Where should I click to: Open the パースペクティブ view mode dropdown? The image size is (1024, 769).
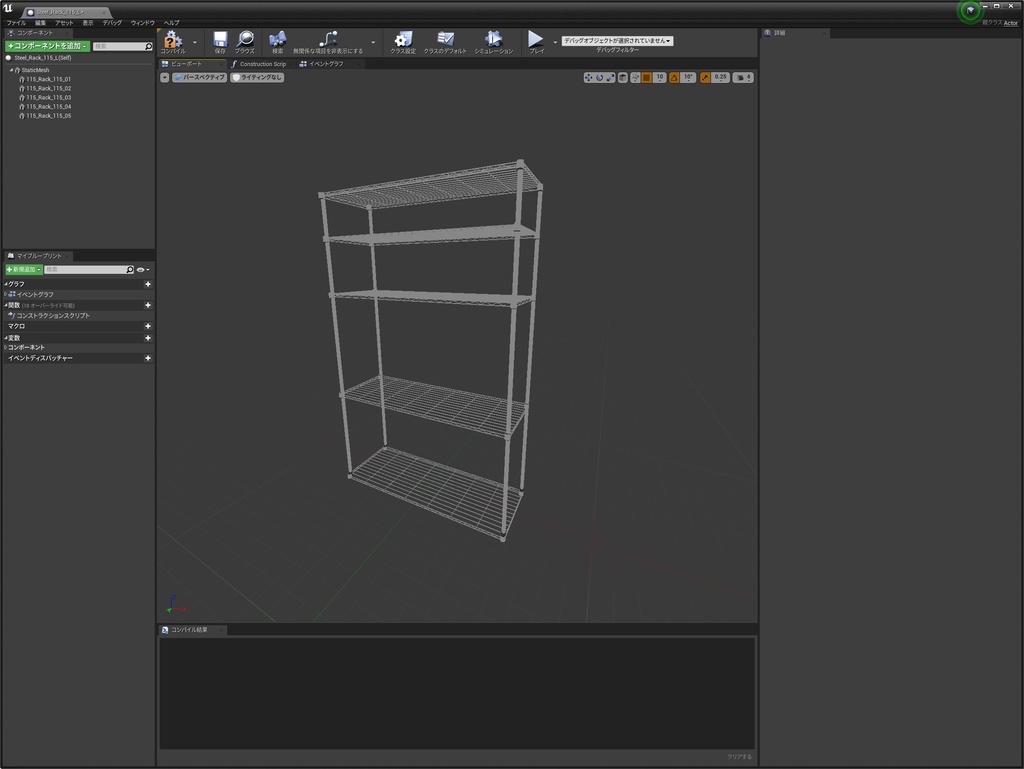pos(199,77)
